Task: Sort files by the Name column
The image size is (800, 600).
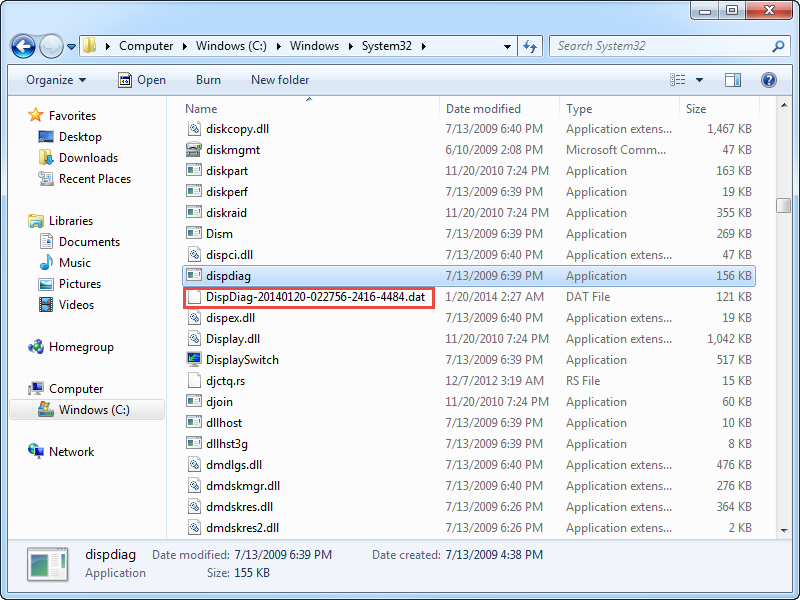Action: pos(201,109)
